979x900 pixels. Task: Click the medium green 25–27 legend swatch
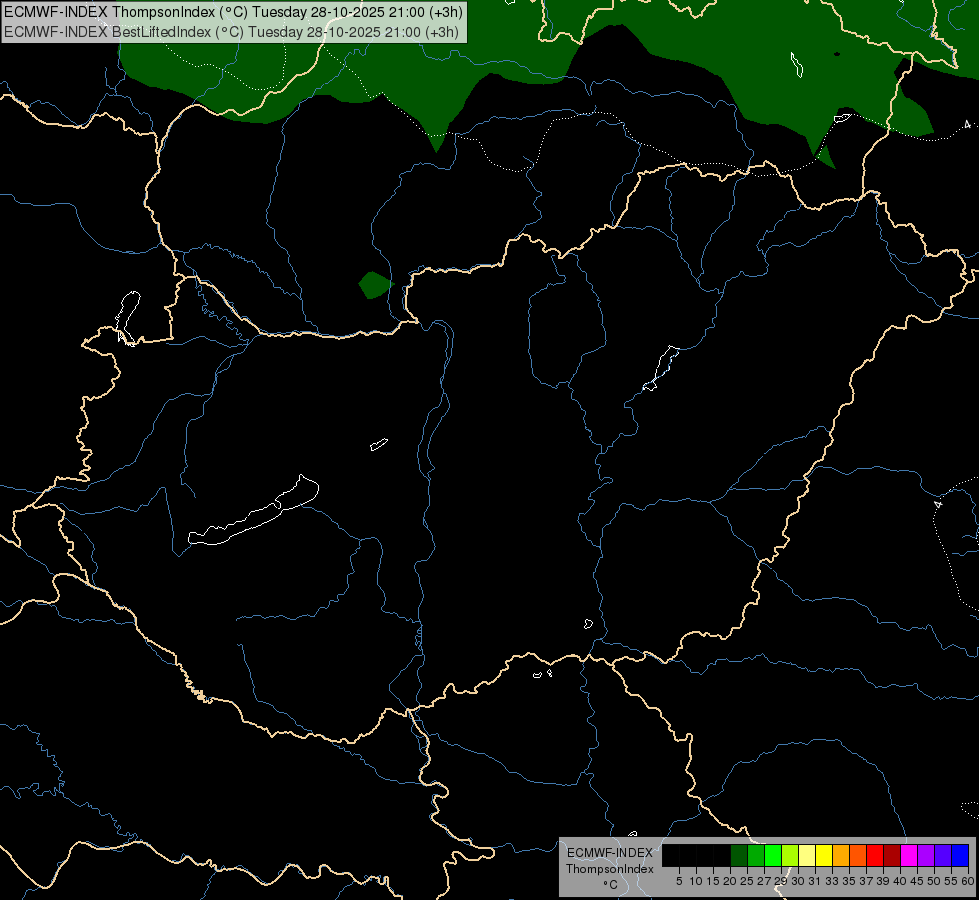(756, 855)
